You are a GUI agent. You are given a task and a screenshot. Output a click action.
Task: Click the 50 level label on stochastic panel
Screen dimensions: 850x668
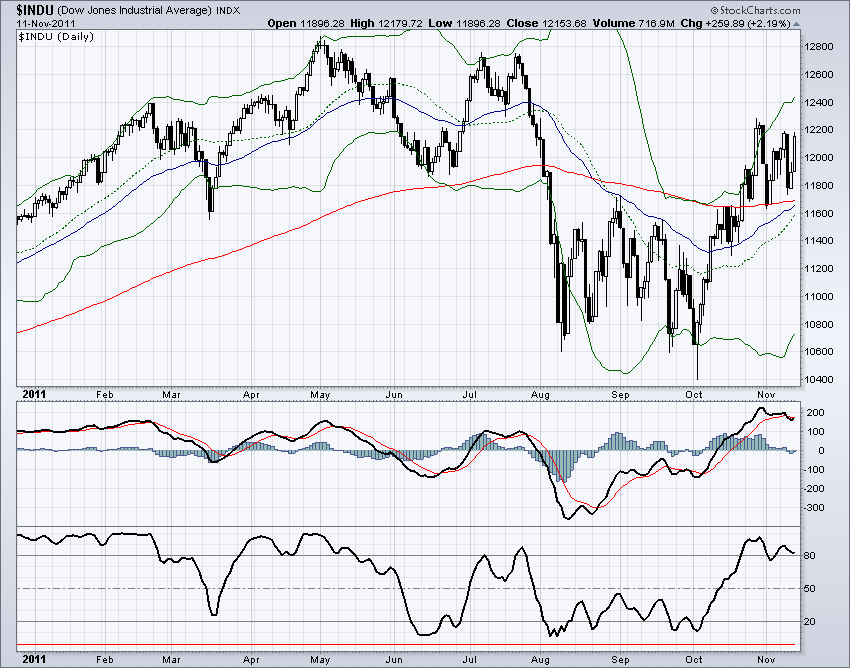coord(810,589)
